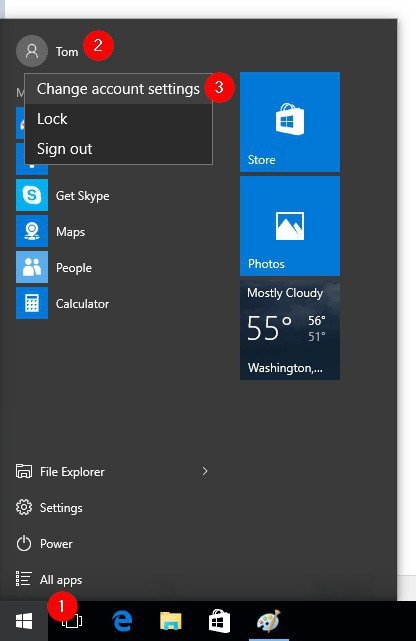Click the Get Skype app icon
The width and height of the screenshot is (416, 641).
coord(32,195)
